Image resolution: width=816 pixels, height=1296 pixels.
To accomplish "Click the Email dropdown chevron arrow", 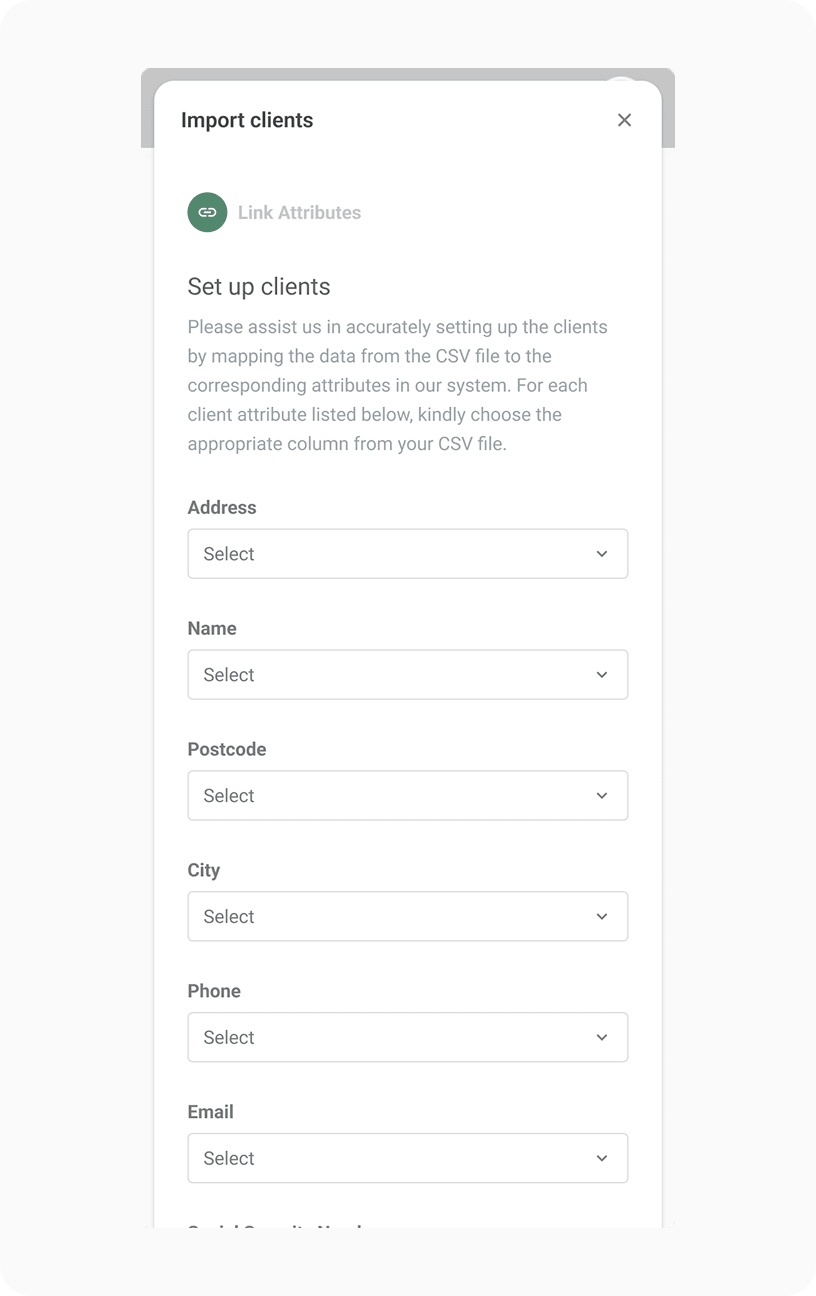I will coord(602,1158).
